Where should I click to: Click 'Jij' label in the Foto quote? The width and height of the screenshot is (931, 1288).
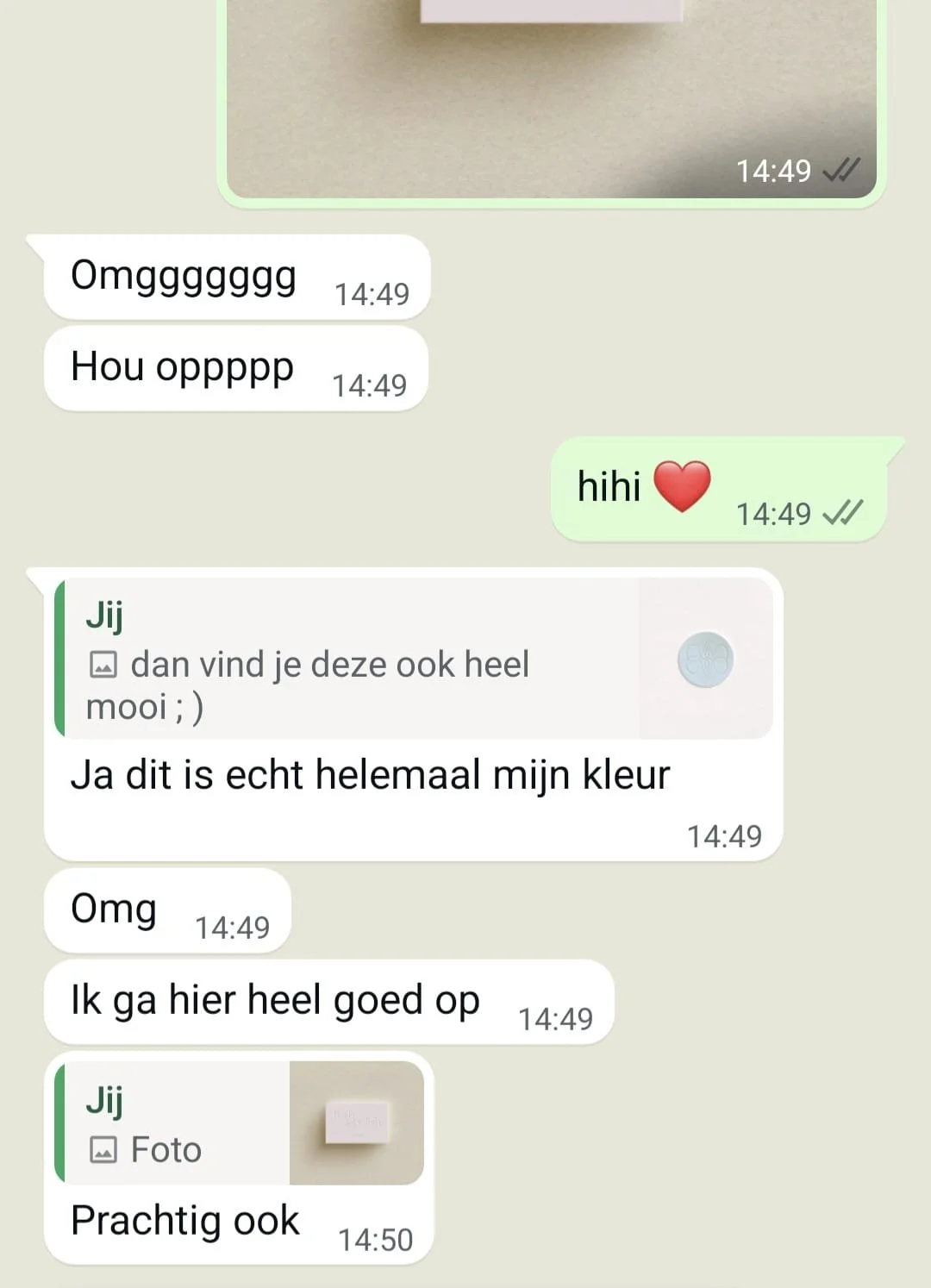click(104, 1101)
